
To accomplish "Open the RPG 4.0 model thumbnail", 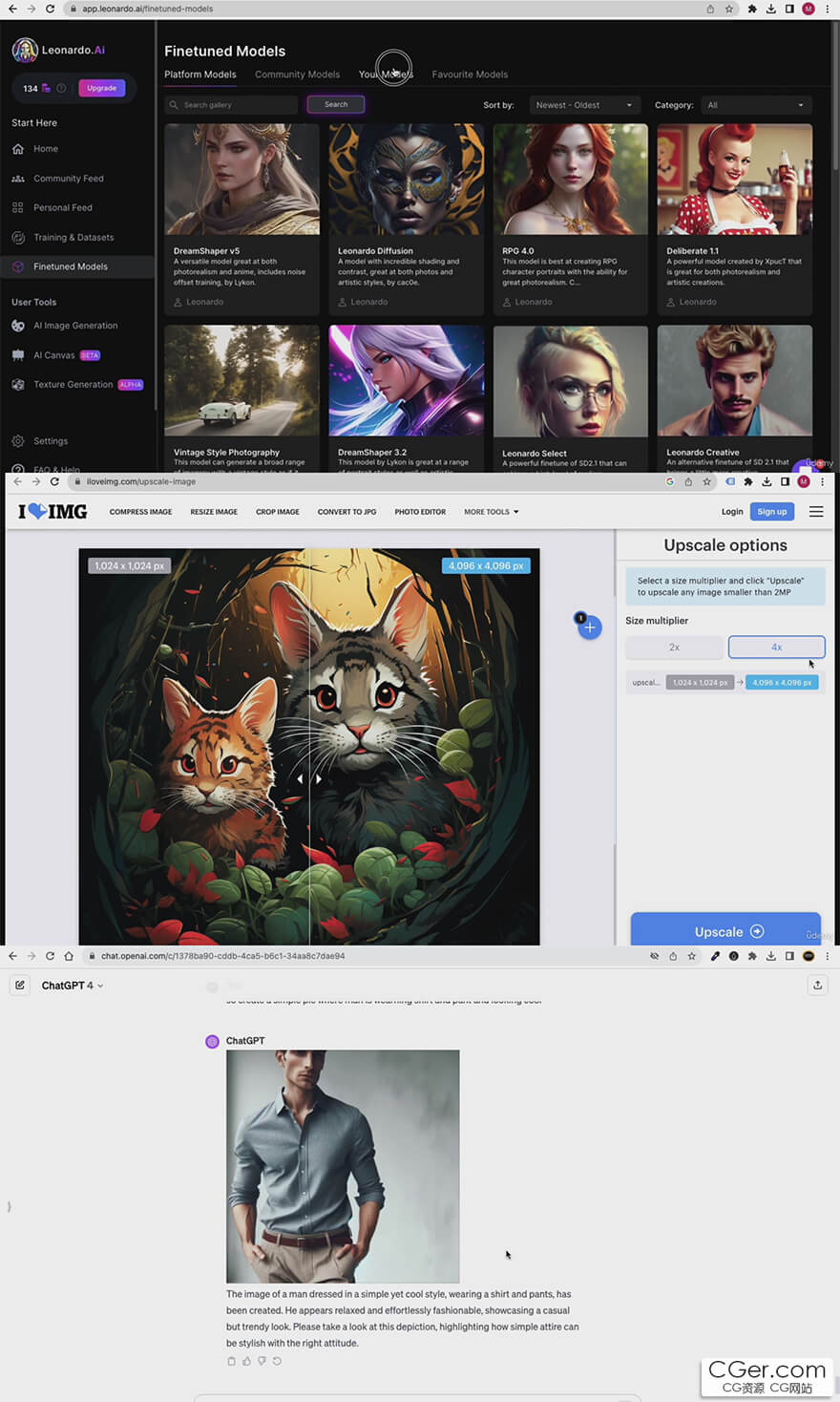I will click(x=570, y=180).
